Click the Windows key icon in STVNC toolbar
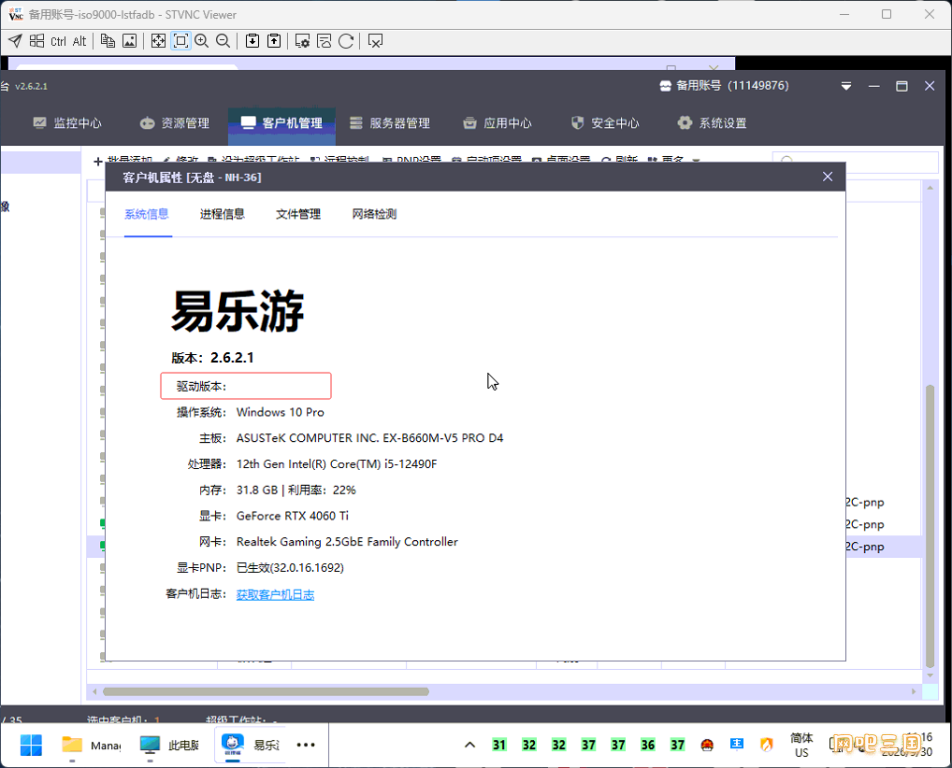 pyautogui.click(x=37, y=41)
